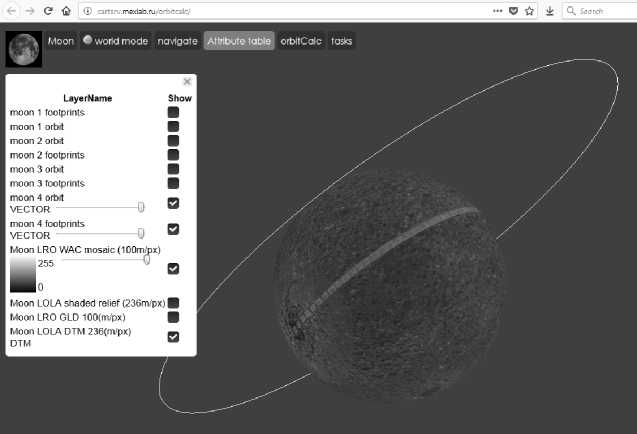
Task: Open the navigate menu
Action: 177,41
